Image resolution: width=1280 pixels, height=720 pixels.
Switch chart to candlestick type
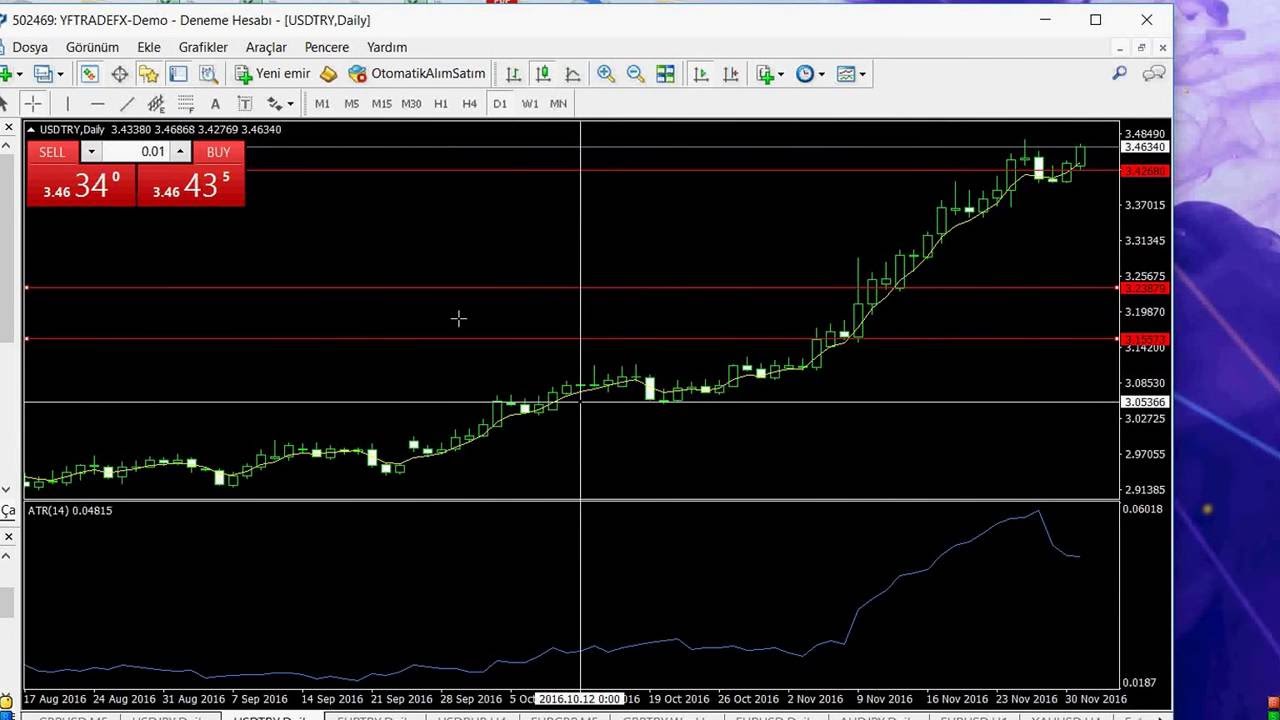tap(543, 74)
